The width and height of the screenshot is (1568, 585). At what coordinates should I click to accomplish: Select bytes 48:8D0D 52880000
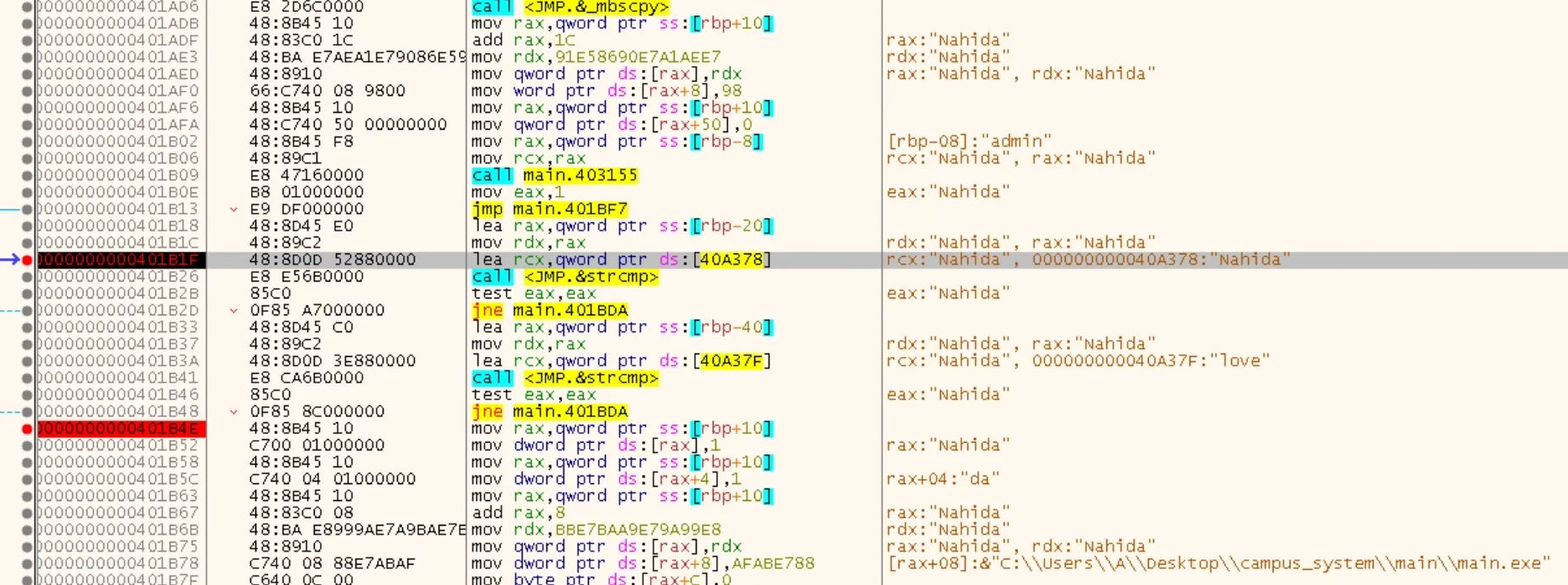pos(333,259)
